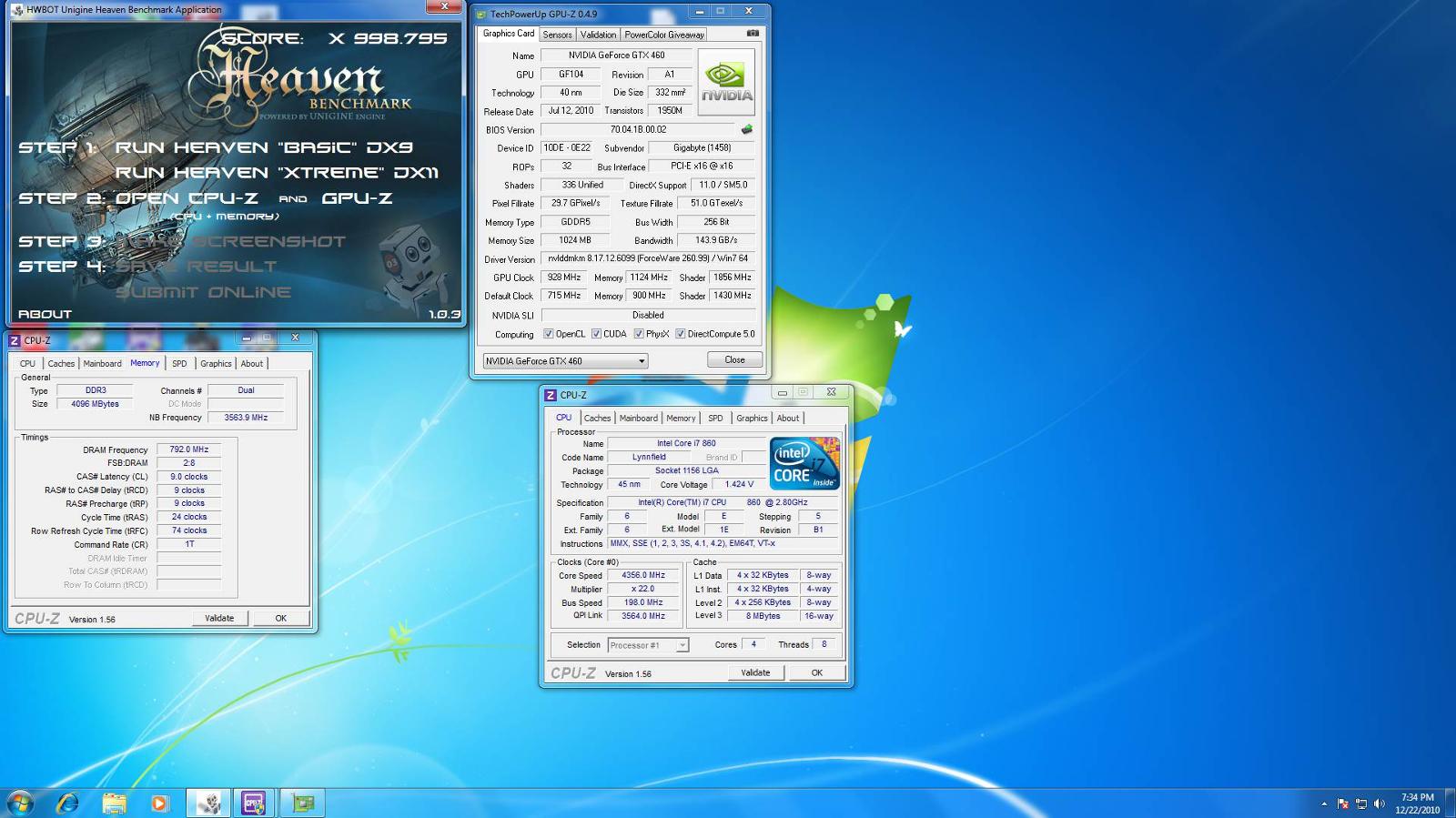Click GPU-Z link in Heaven app step 2
This screenshot has width=1456, height=818.
pos(357,198)
